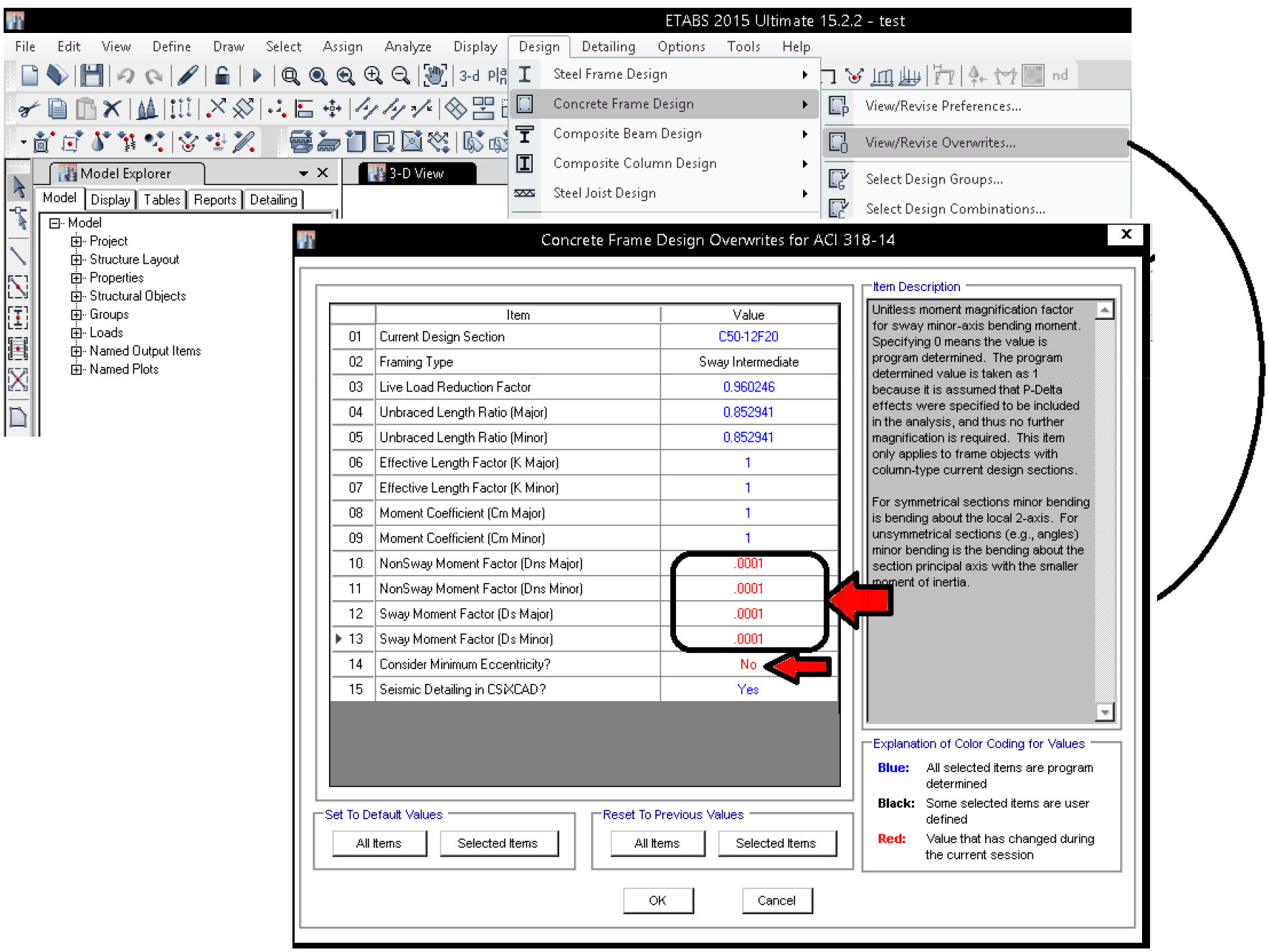Click the Zoom Out minus icon
This screenshot has width=1269, height=952.
click(401, 75)
